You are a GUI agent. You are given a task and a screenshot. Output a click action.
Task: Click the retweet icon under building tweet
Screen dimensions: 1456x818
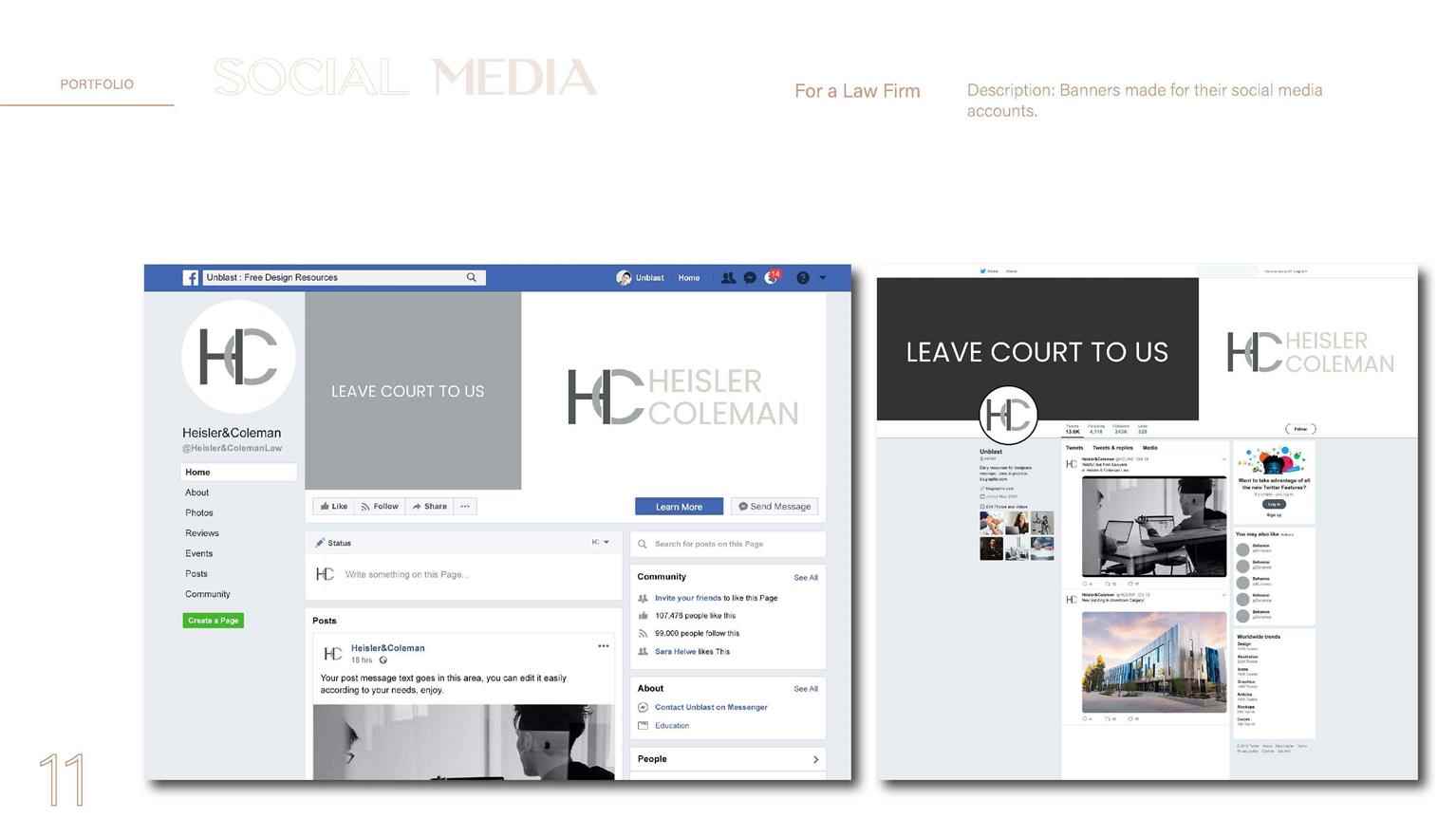pos(1110,719)
